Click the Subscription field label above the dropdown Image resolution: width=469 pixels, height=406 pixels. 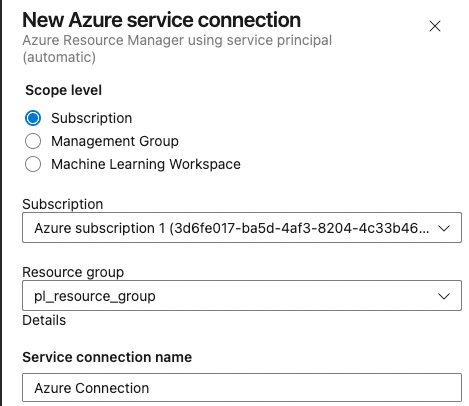pos(63,204)
